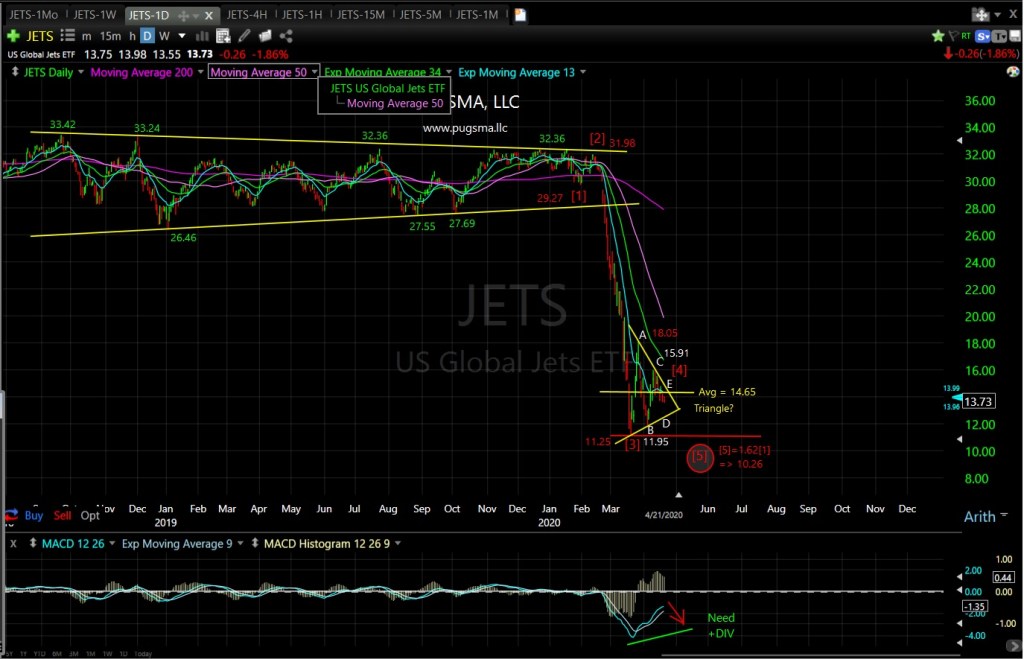Close the JETS-1D tab
The image size is (1024, 659).
pos(209,15)
